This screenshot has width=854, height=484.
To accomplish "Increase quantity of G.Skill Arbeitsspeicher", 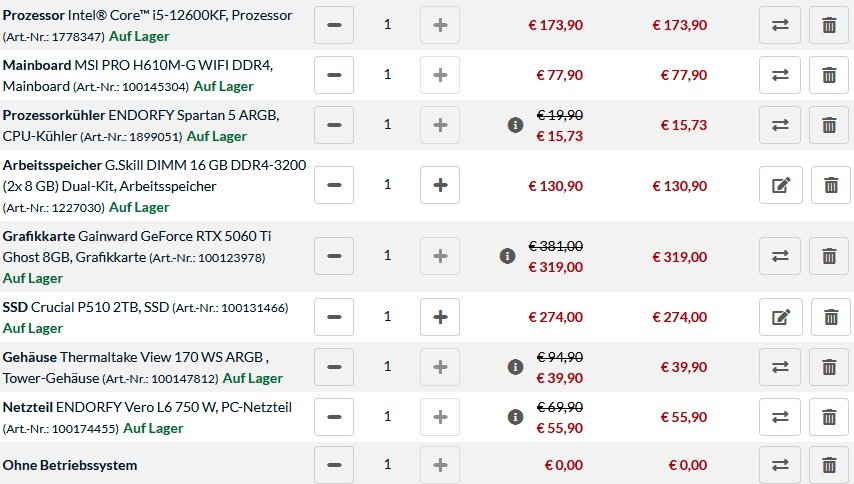I will (x=440, y=185).
